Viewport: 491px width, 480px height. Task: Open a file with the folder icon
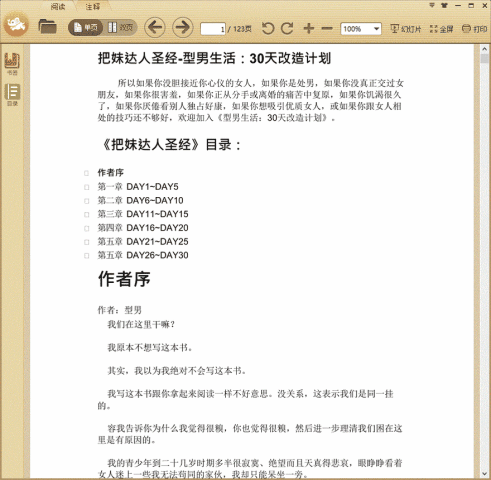[x=47, y=27]
